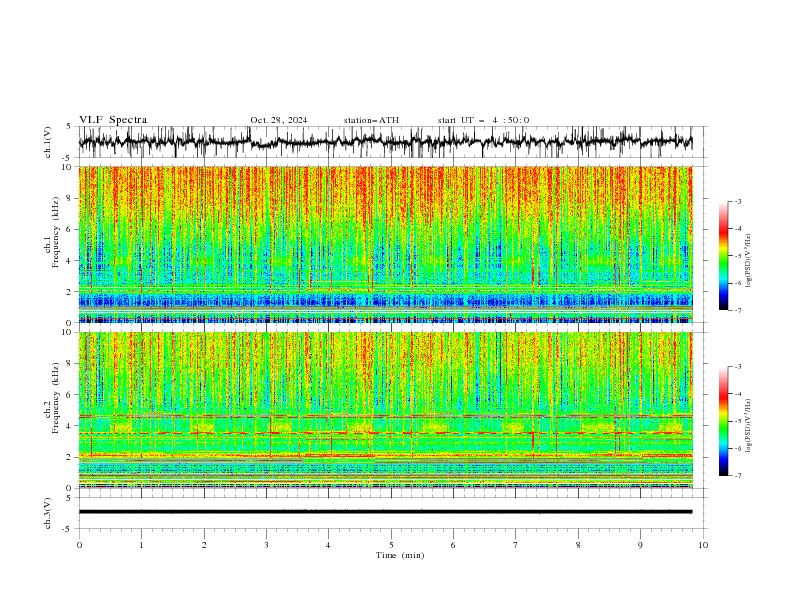Viewport: 792px width, 612px height.
Task: Click ch.1 frequency axis tick "4"
Action: pyautogui.click(x=70, y=261)
